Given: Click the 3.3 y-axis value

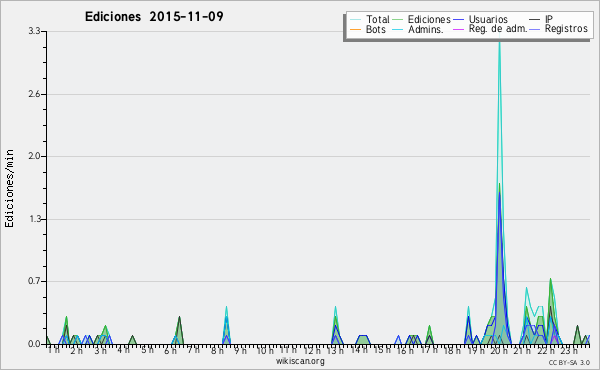Looking at the screenshot, I should (x=34, y=31).
